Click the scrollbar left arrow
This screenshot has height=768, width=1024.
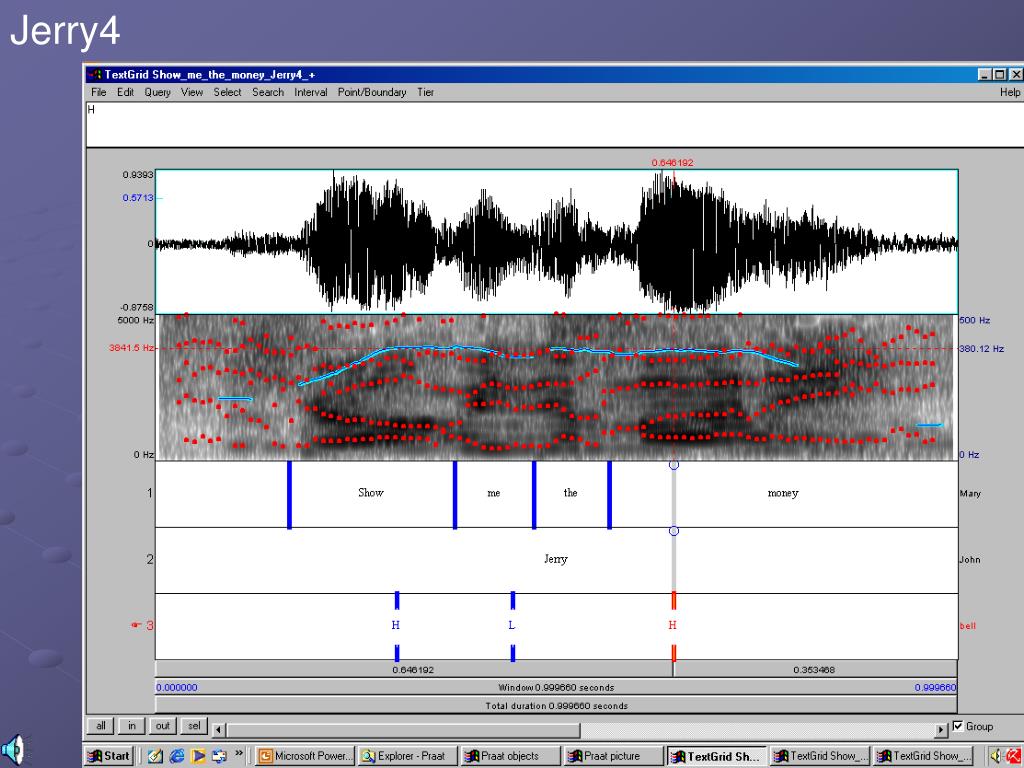[219, 729]
